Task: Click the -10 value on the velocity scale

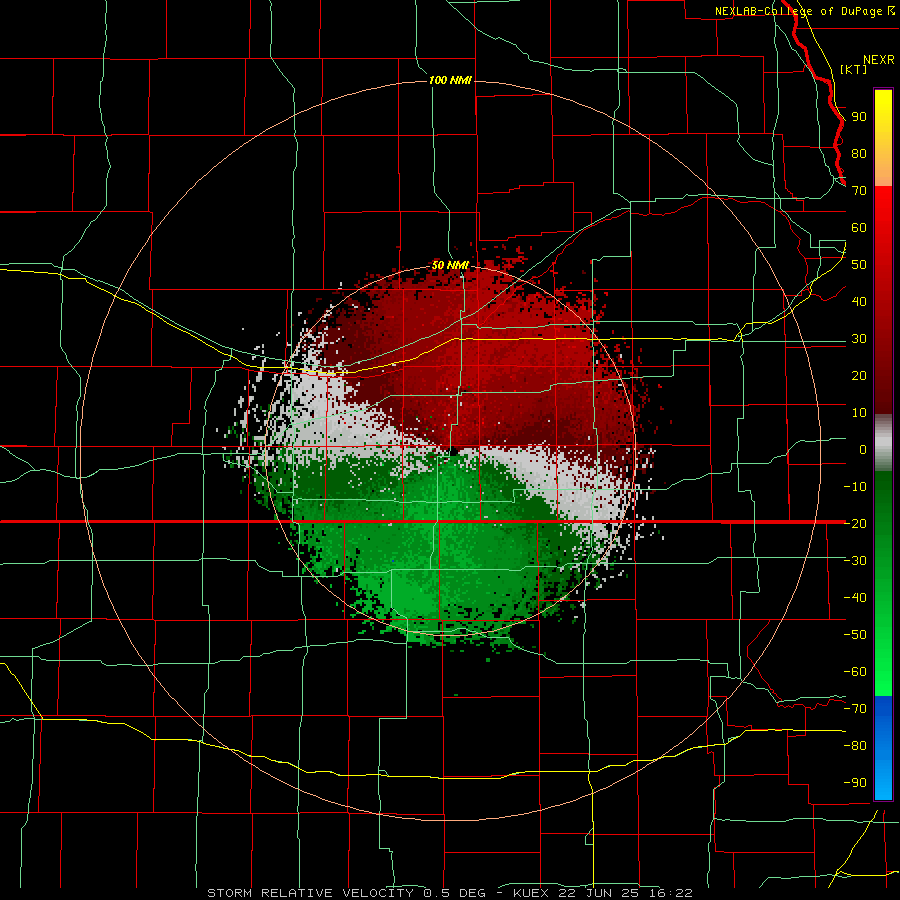Action: 855,487
